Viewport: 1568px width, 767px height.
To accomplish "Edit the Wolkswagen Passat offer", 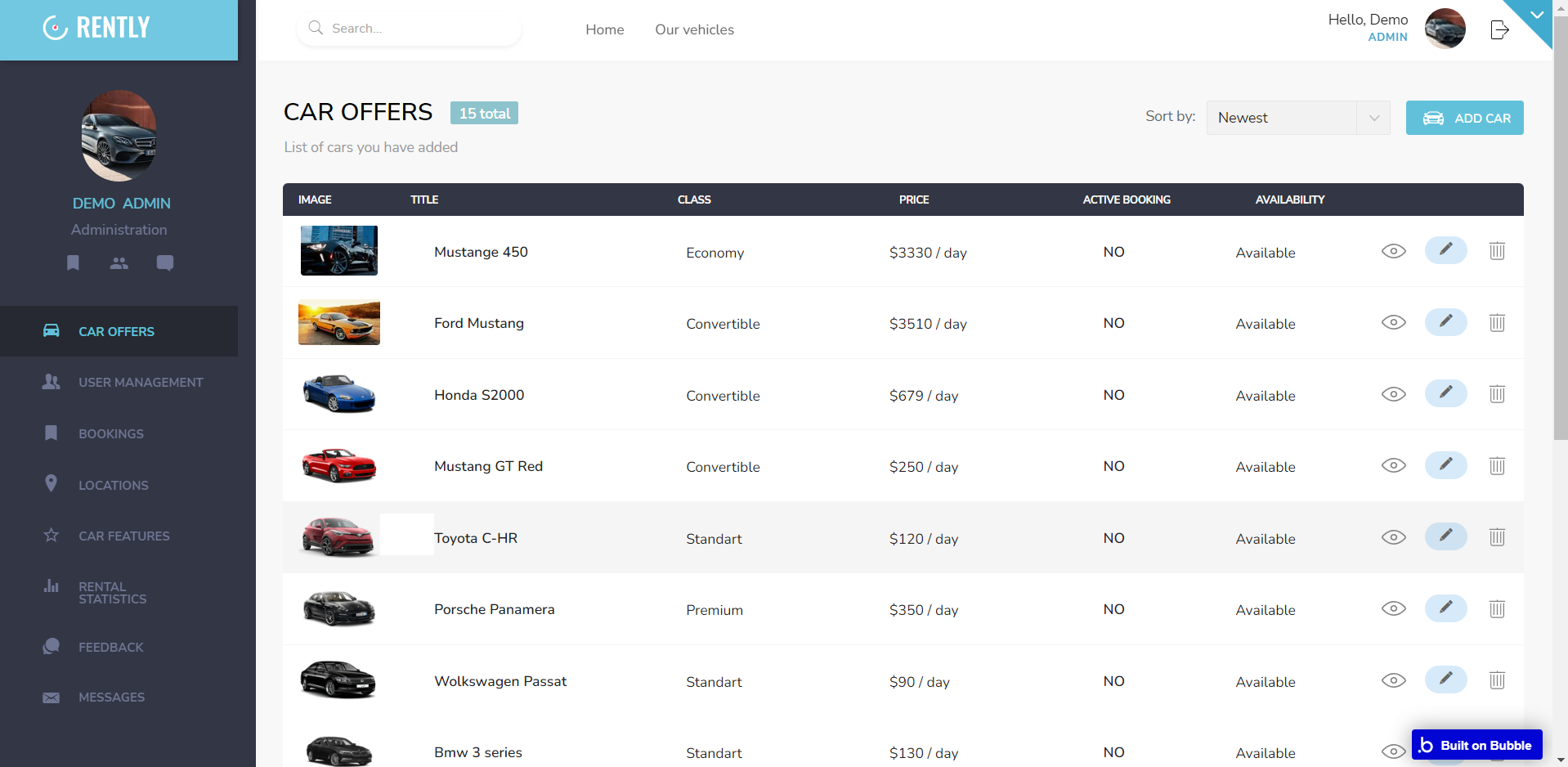I will tap(1445, 680).
